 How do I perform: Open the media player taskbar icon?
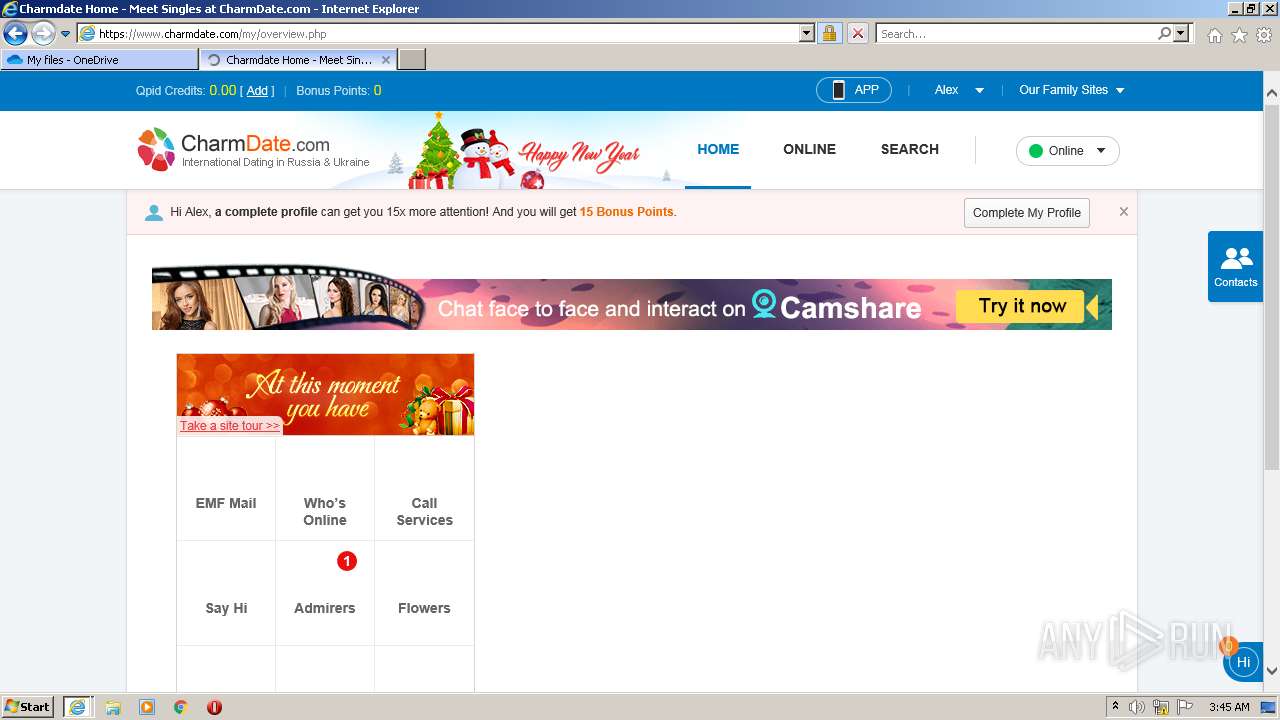(x=147, y=707)
